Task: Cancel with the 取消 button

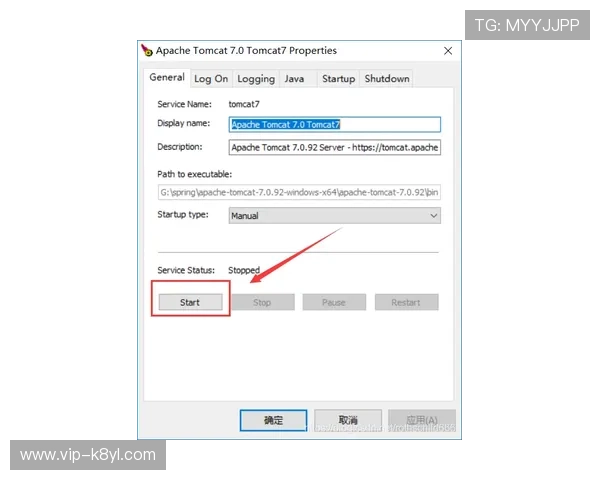Action: (x=347, y=420)
